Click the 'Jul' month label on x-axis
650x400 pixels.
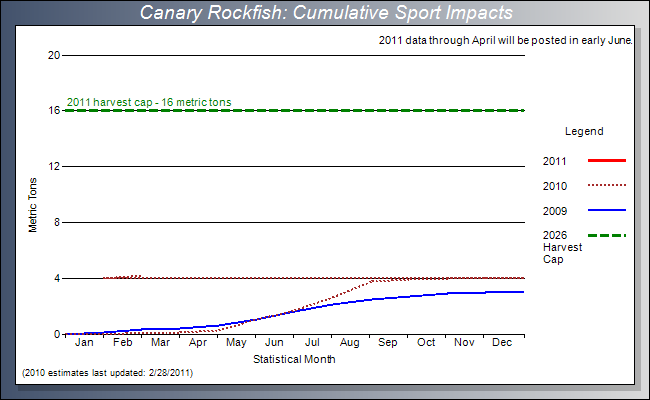[312, 343]
